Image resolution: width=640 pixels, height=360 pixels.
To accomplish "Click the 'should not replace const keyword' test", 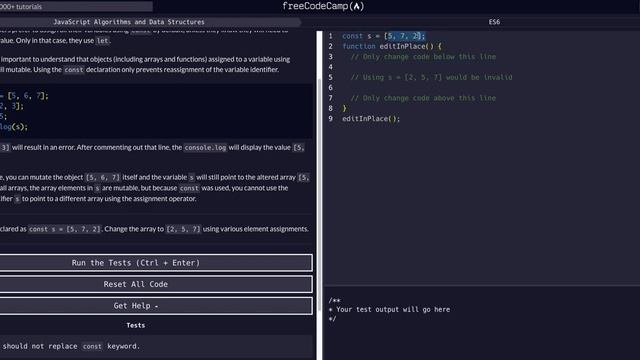I will tap(156, 346).
